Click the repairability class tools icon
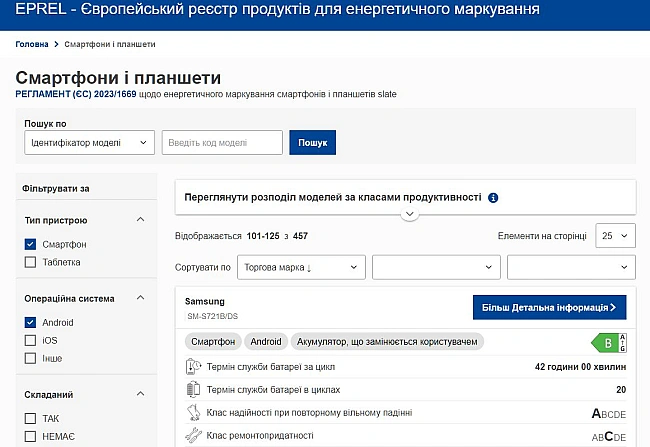This screenshot has height=447, width=650. [193, 435]
